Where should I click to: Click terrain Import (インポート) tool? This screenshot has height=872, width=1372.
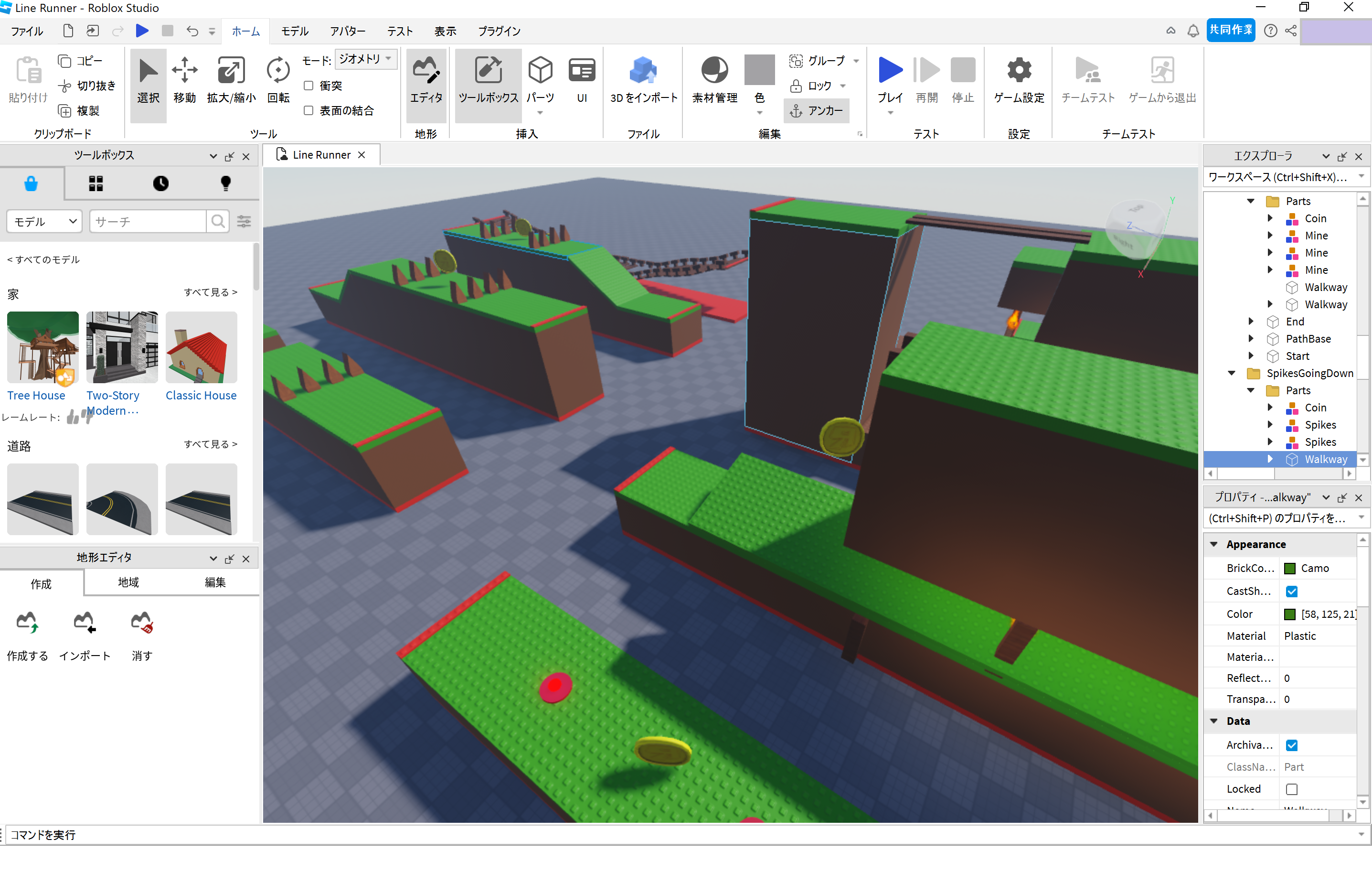click(x=85, y=635)
